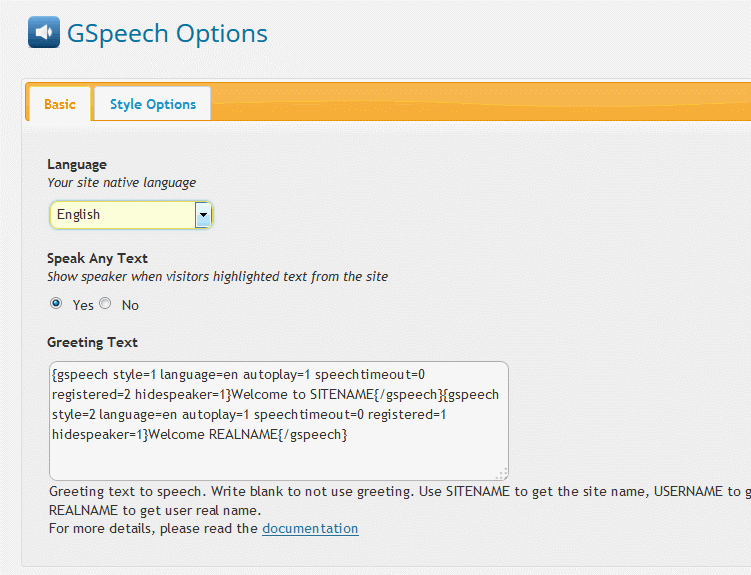Click the Language label
The image size is (751, 575).
pyautogui.click(x=77, y=165)
